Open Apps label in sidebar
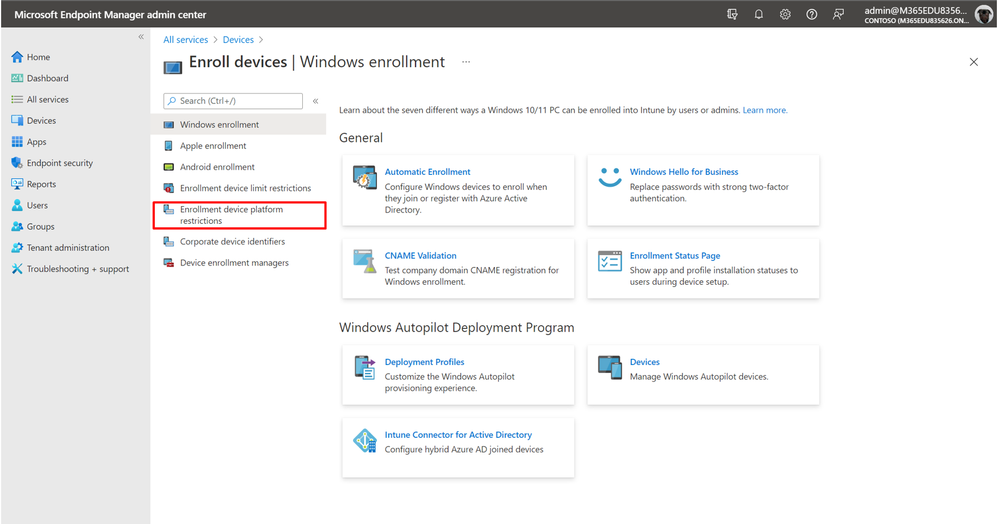The height and width of the screenshot is (524, 998). point(36,142)
